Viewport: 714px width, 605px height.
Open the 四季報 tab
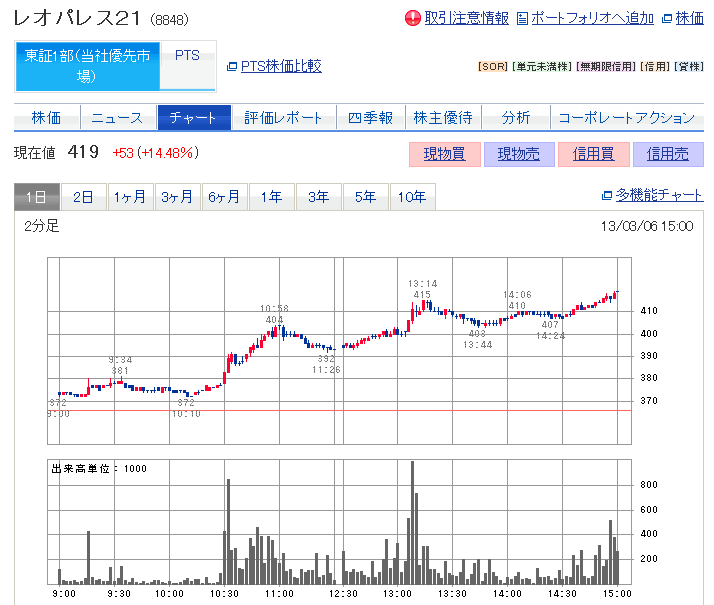pos(370,118)
